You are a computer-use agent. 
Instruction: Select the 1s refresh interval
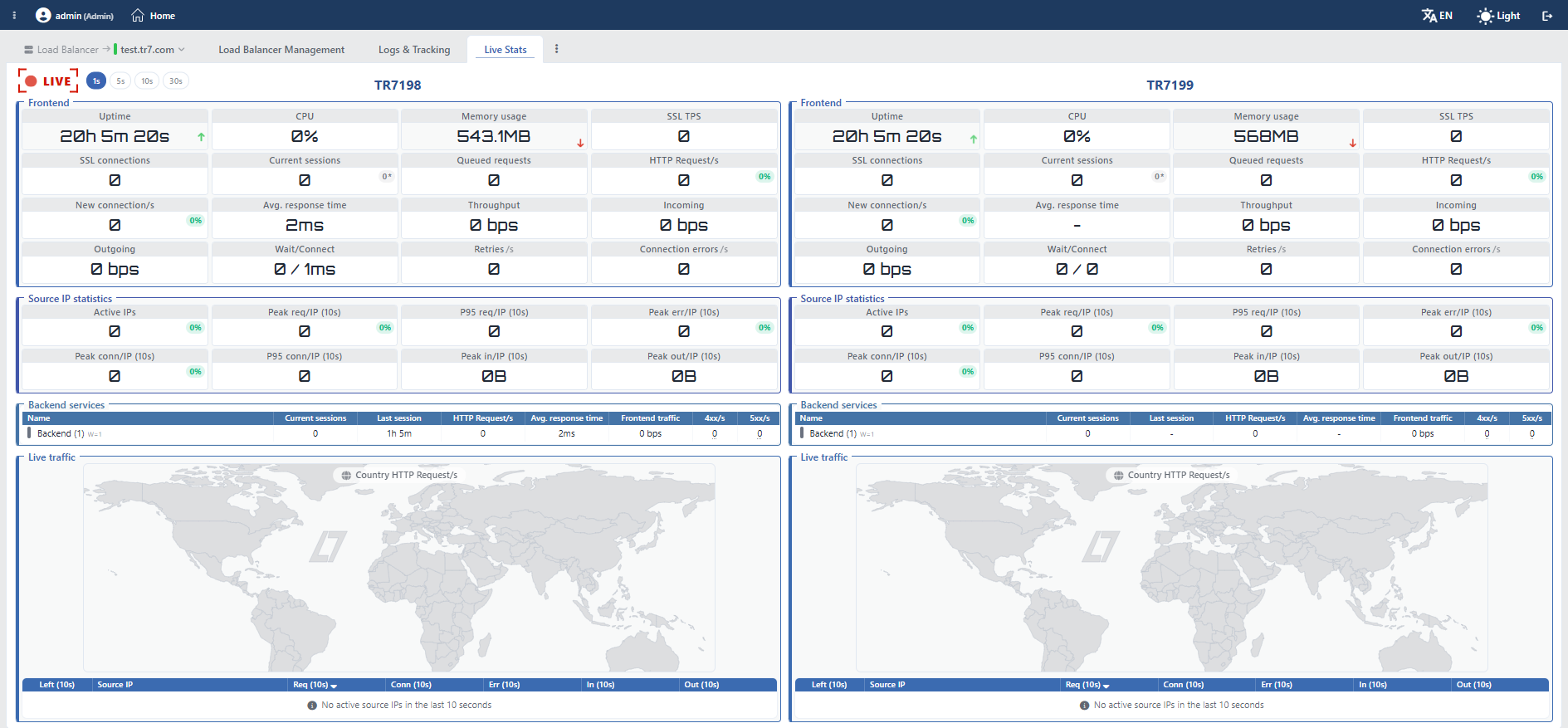[96, 81]
